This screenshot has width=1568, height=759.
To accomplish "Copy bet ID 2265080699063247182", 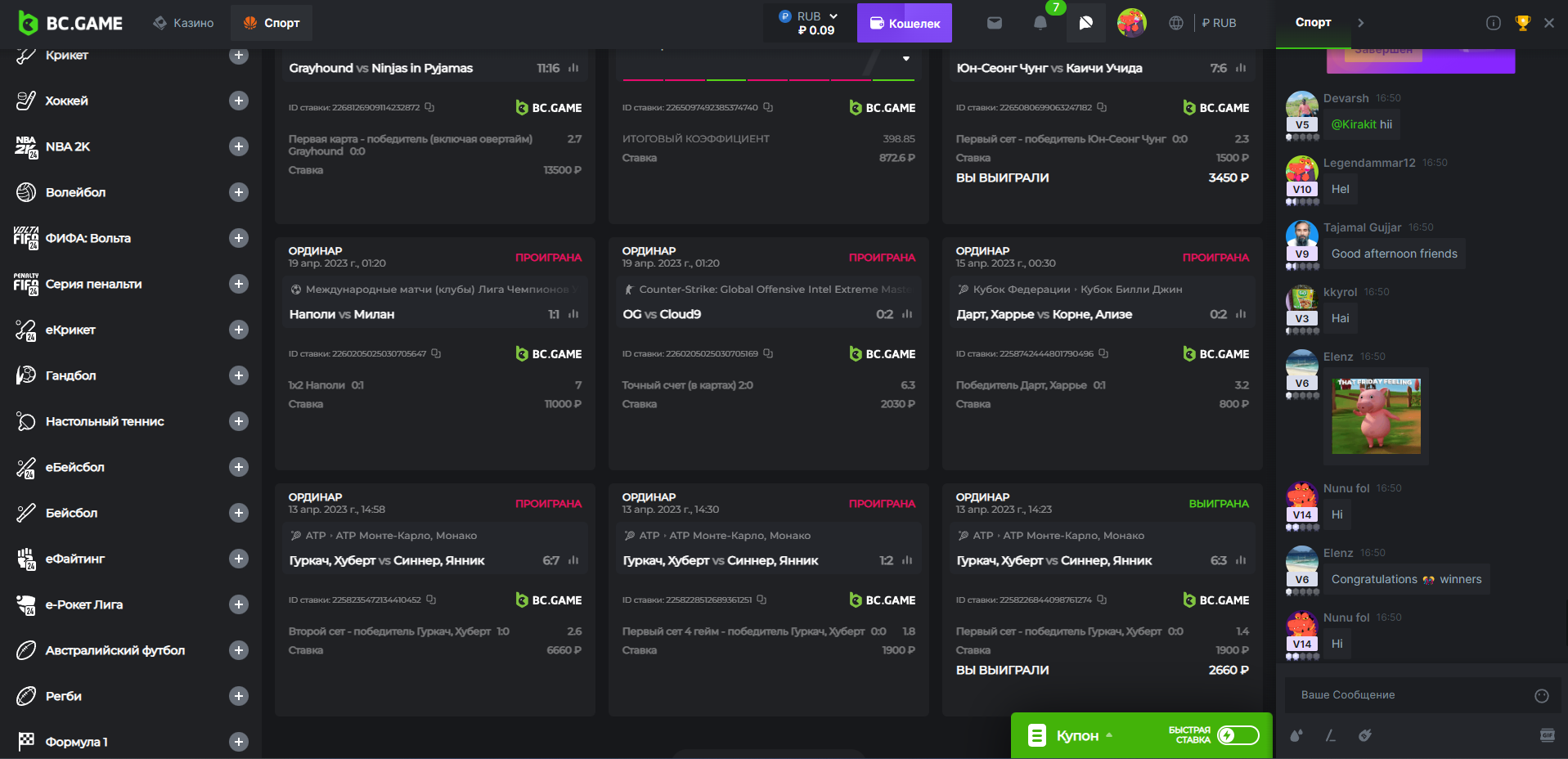I will (1102, 107).
